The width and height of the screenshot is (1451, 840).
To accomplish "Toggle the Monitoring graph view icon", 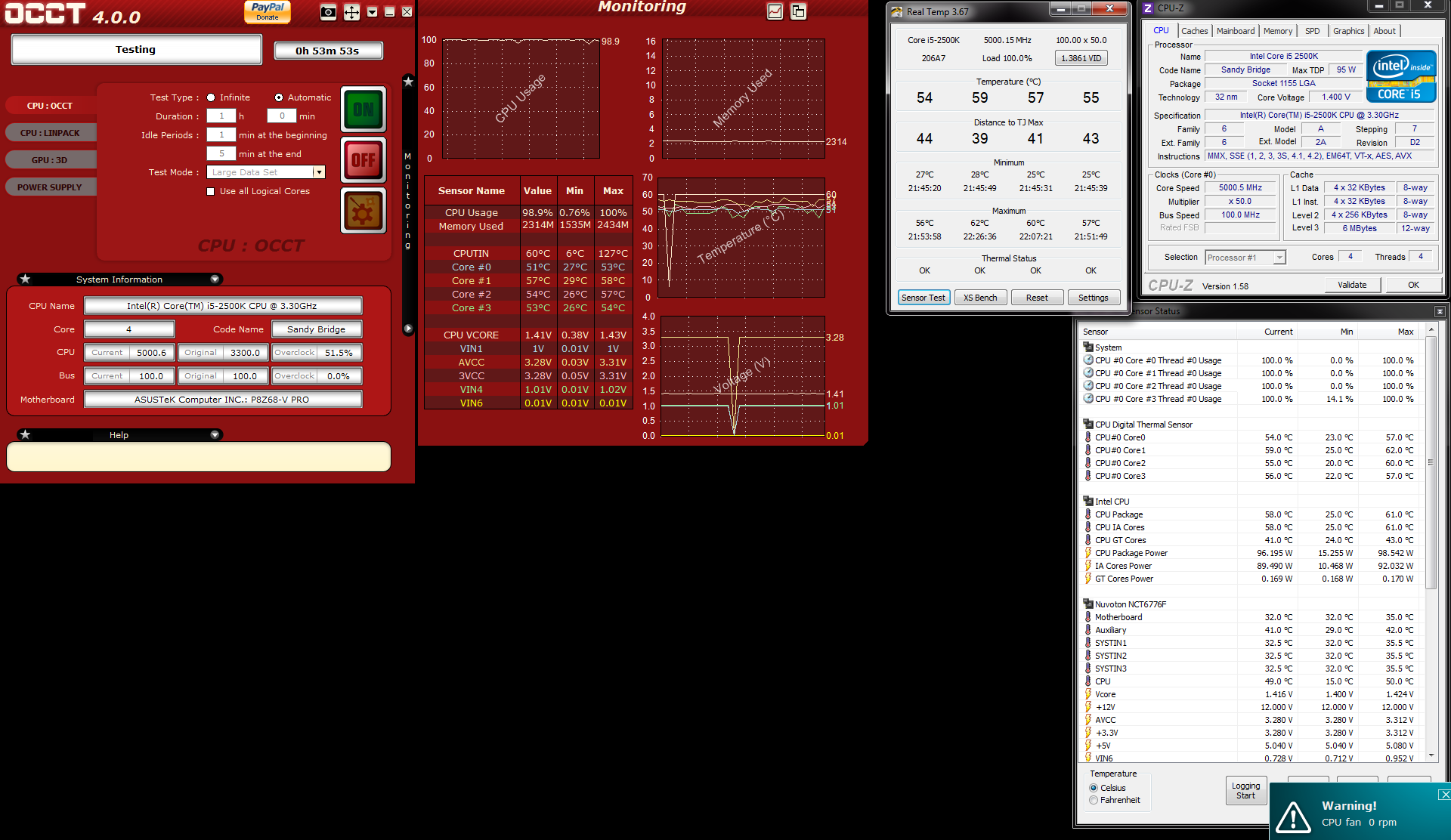I will click(775, 11).
